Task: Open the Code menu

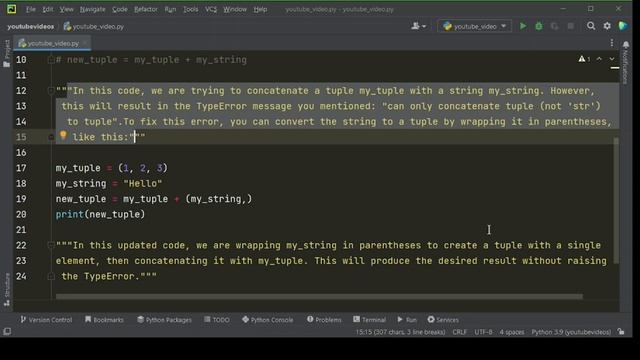Action: (x=120, y=9)
